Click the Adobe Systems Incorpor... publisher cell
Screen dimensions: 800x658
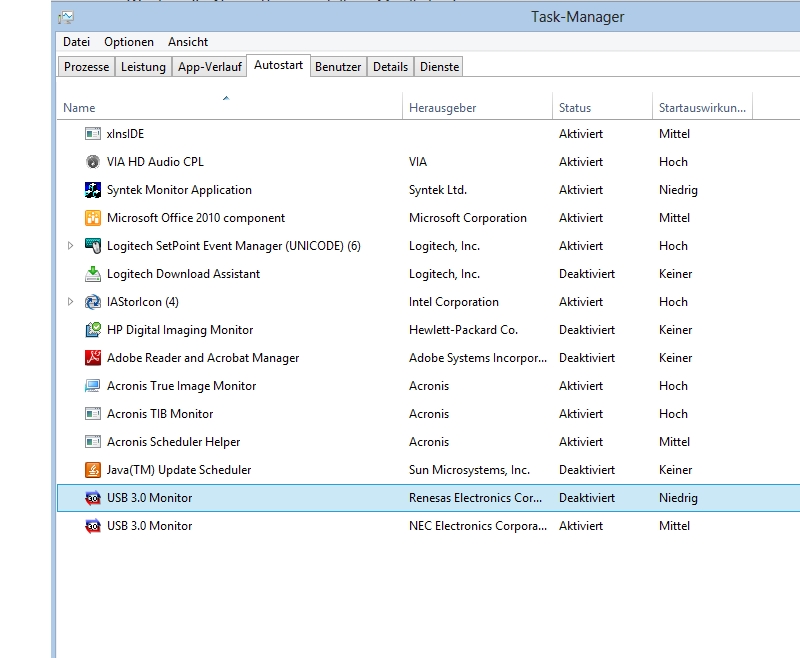pyautogui.click(x=478, y=358)
